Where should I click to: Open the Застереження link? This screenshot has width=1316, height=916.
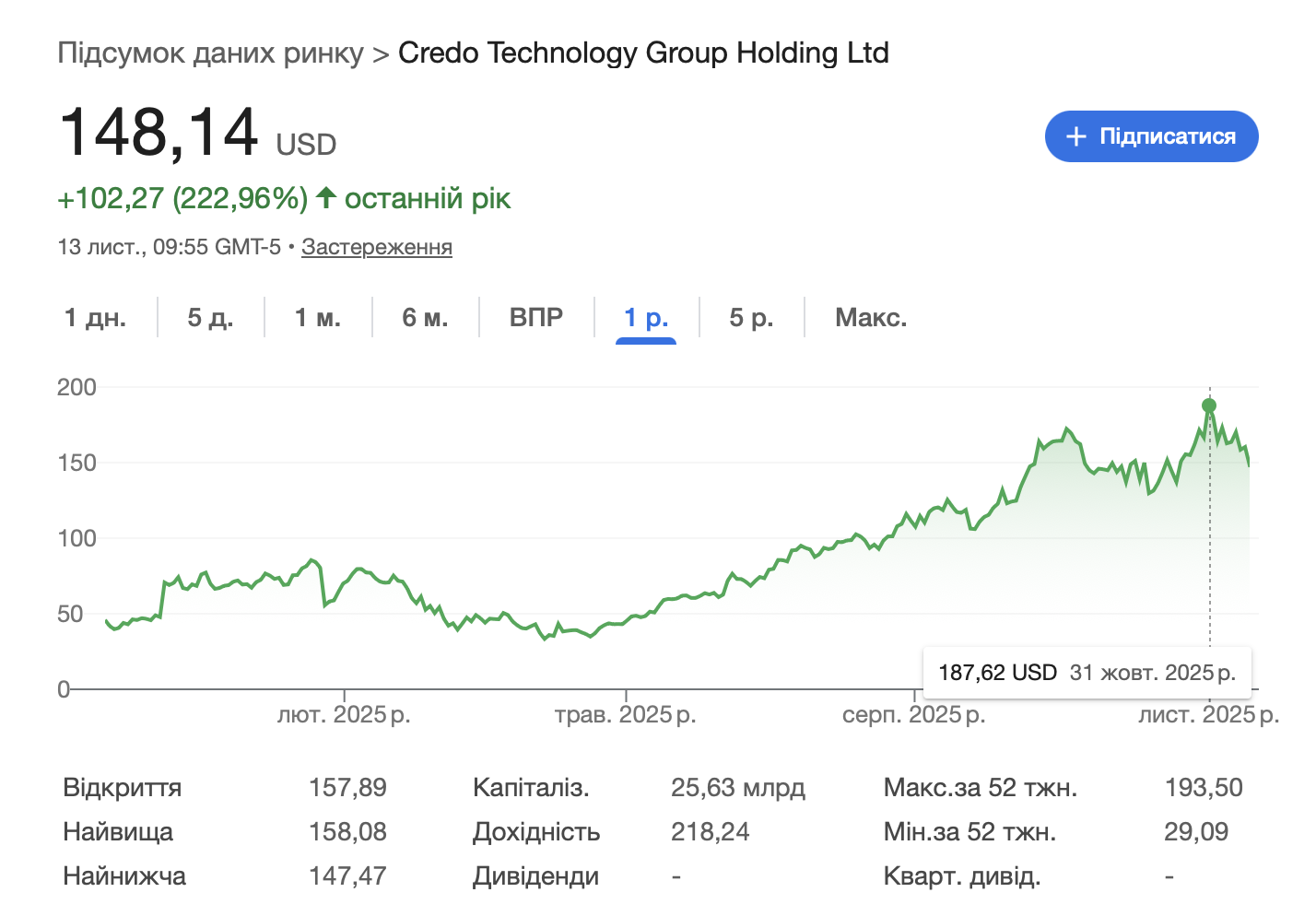376,246
